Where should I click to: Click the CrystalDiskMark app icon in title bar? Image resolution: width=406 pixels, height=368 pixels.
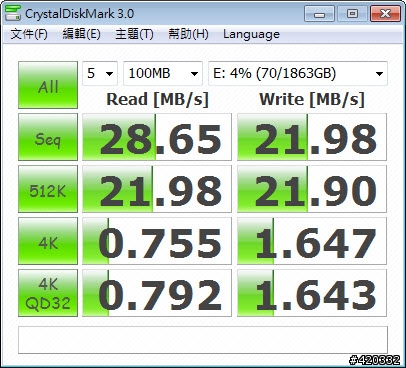click(x=13, y=13)
